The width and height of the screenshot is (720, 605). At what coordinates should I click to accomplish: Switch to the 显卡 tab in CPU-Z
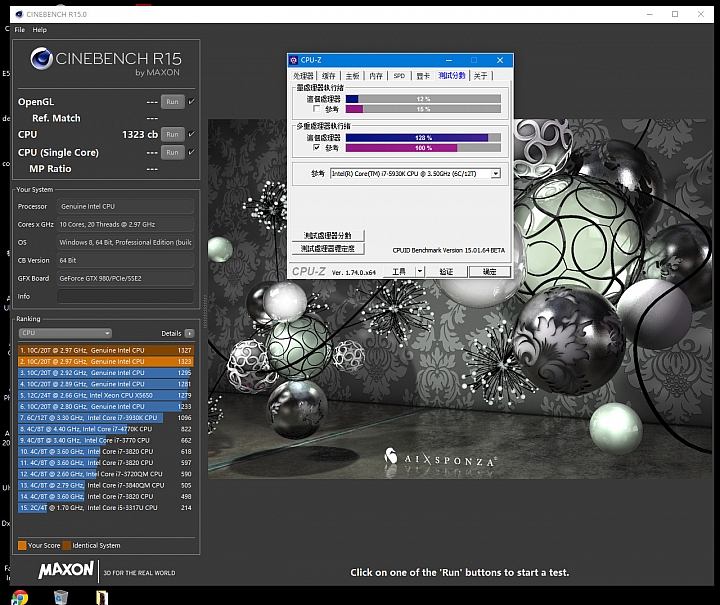coord(423,76)
